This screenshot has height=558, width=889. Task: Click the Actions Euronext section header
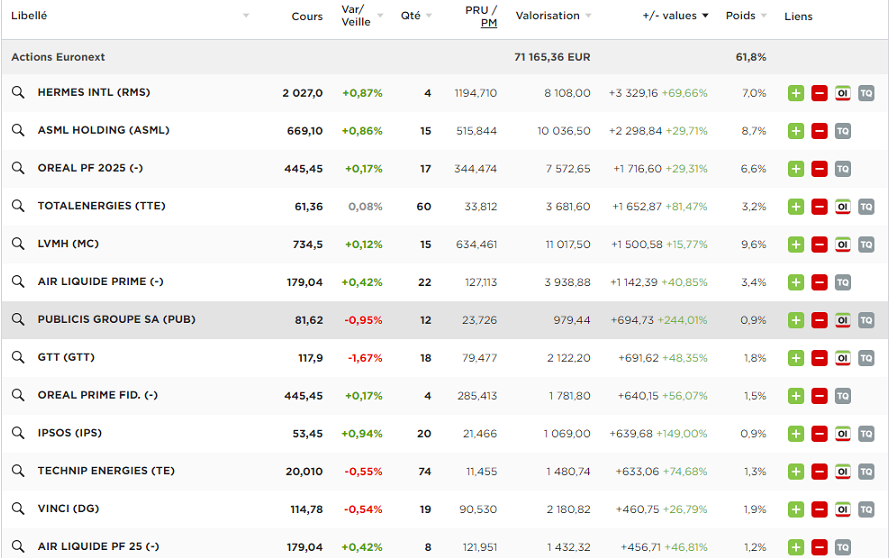[58, 57]
